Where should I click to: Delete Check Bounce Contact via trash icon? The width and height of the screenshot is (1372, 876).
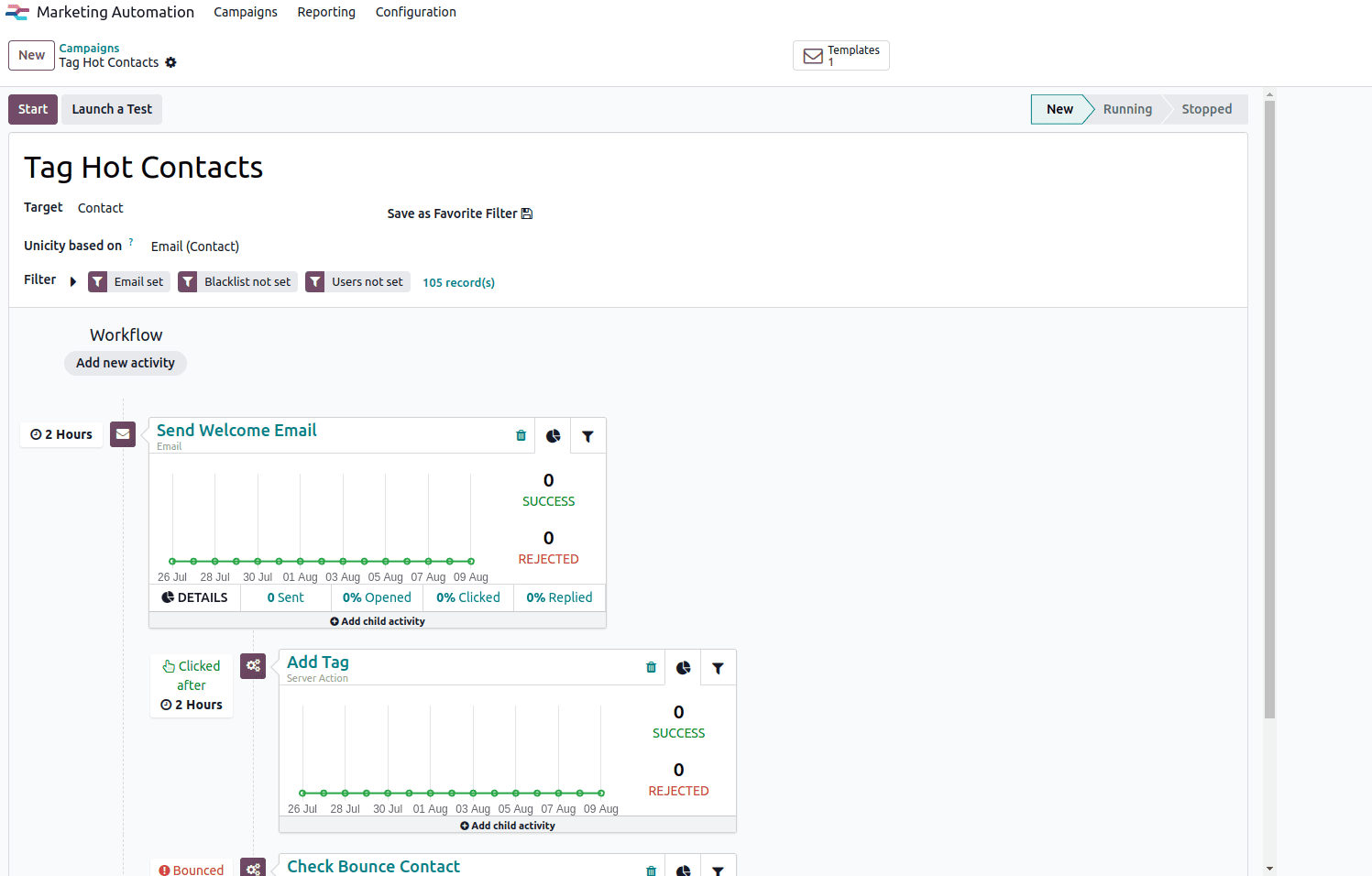pos(652,871)
